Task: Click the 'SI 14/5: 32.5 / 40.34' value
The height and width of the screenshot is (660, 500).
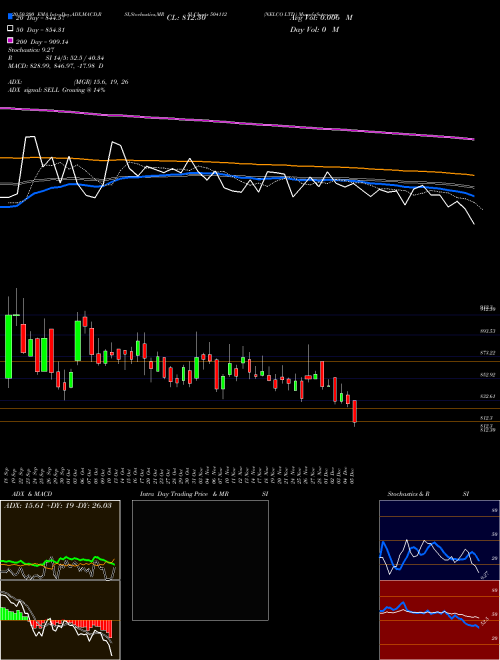Action: pos(75,58)
